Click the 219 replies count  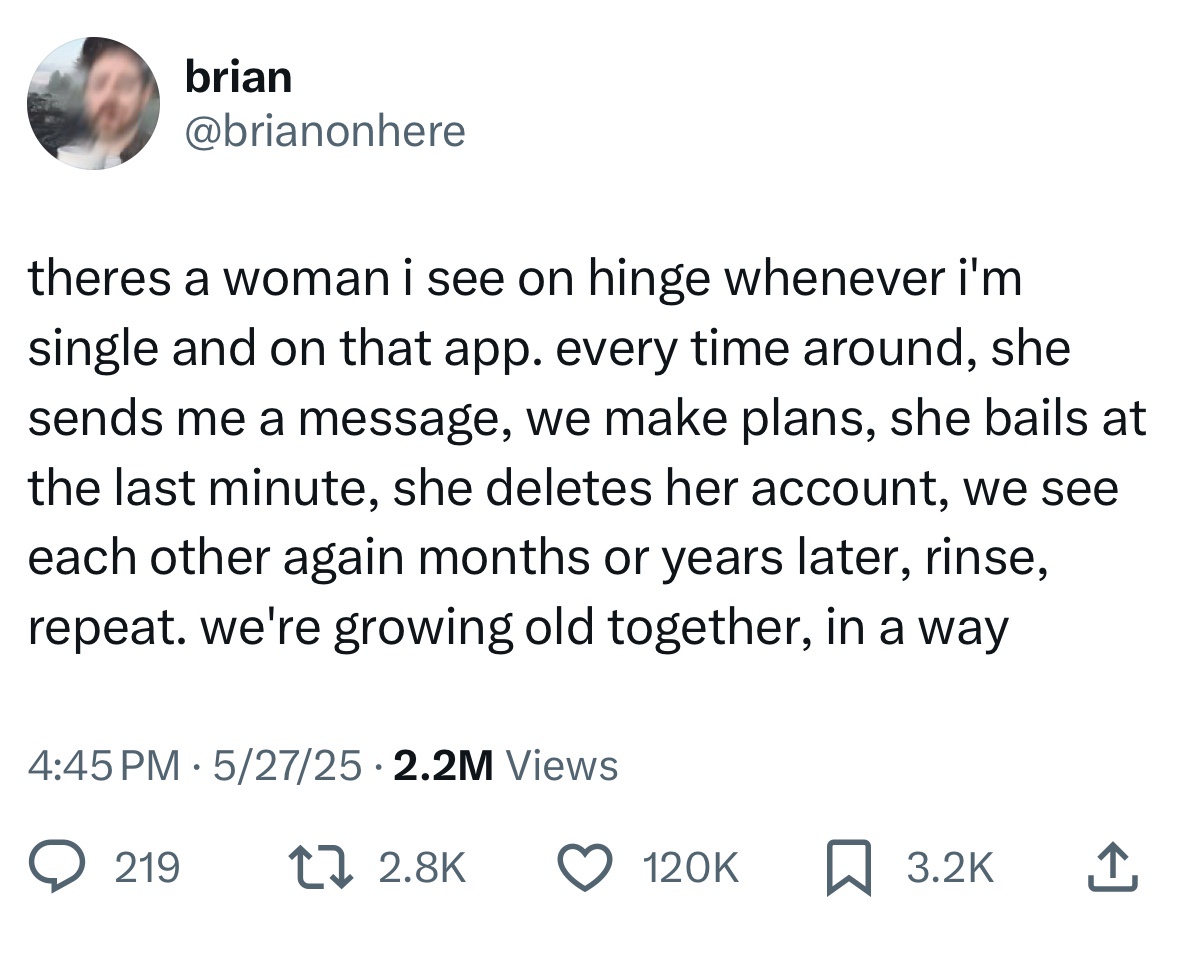148,868
